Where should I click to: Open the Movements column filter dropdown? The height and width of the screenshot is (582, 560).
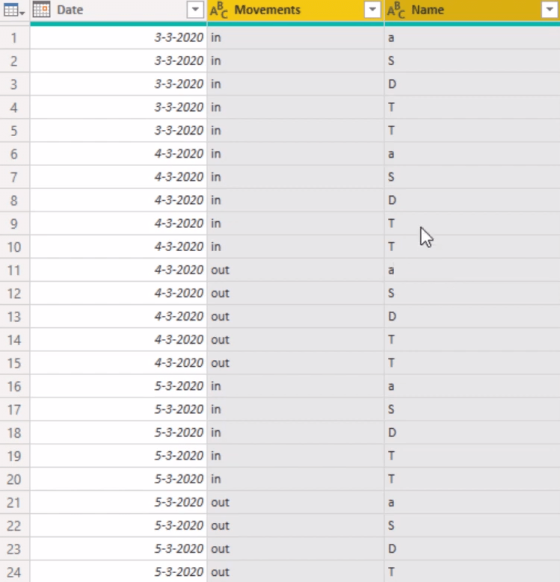click(373, 10)
